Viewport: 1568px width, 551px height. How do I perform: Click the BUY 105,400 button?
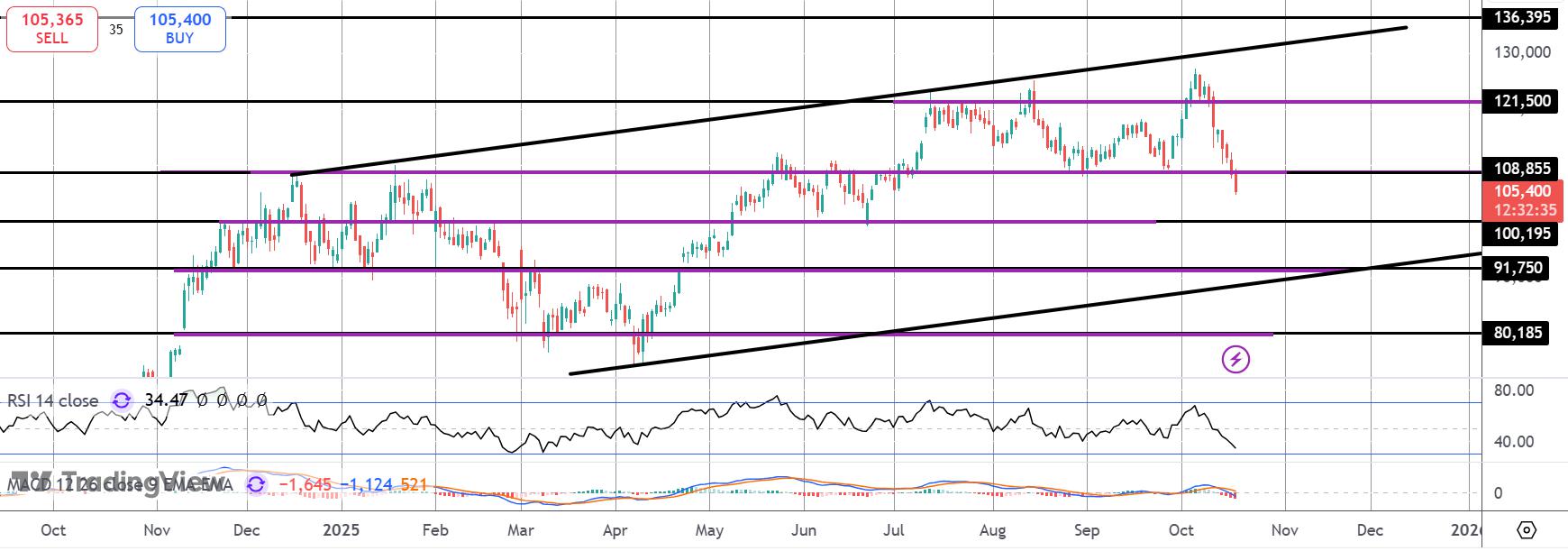point(180,29)
